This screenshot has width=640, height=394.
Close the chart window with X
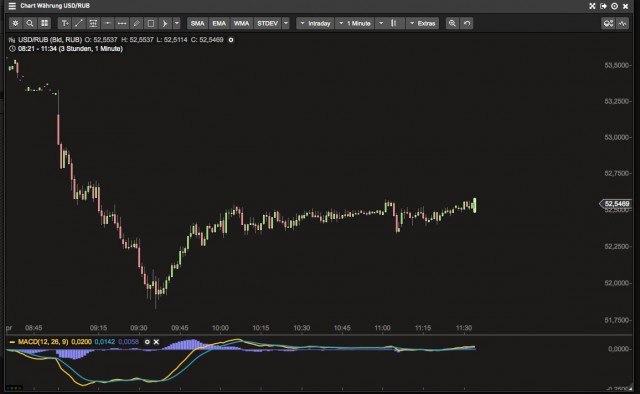coord(625,6)
